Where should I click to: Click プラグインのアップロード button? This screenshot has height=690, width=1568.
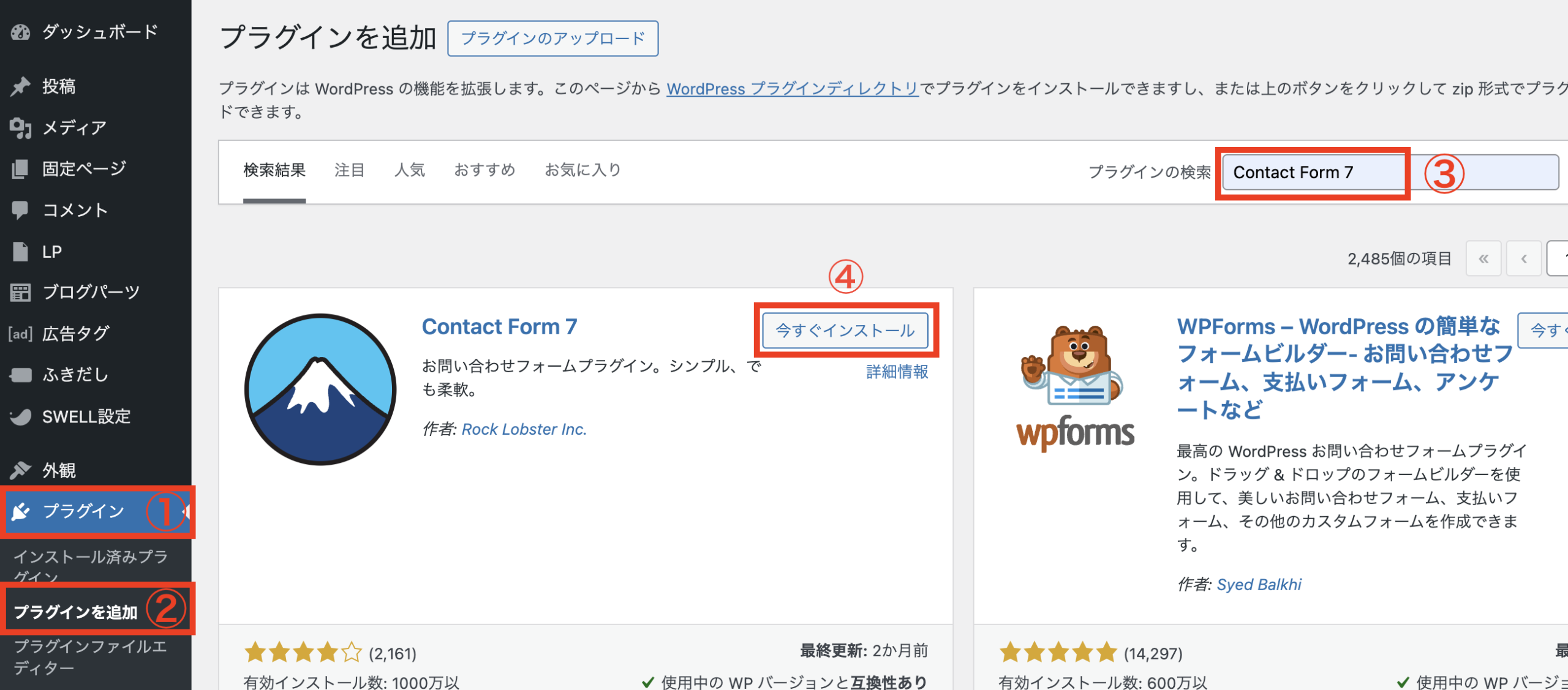pos(553,39)
